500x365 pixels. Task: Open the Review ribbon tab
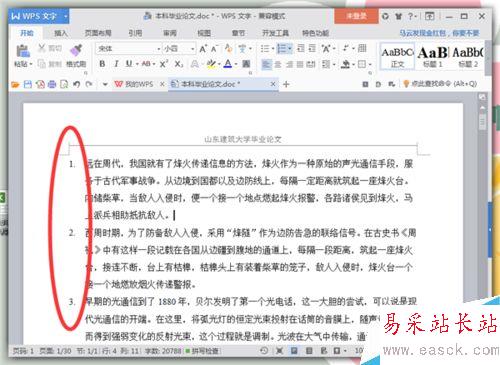pos(170,33)
